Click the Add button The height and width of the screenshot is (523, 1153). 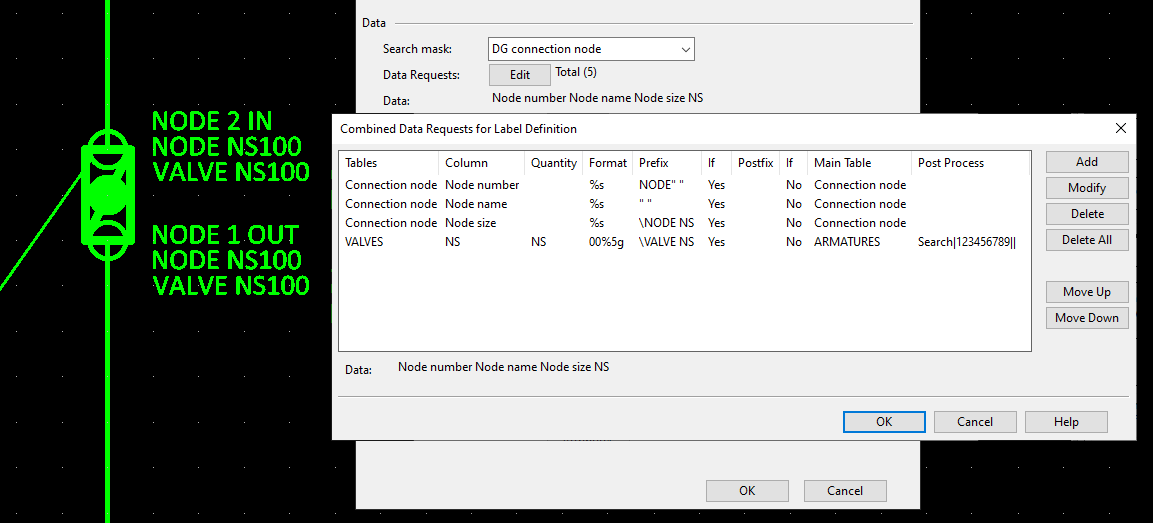pyautogui.click(x=1086, y=162)
